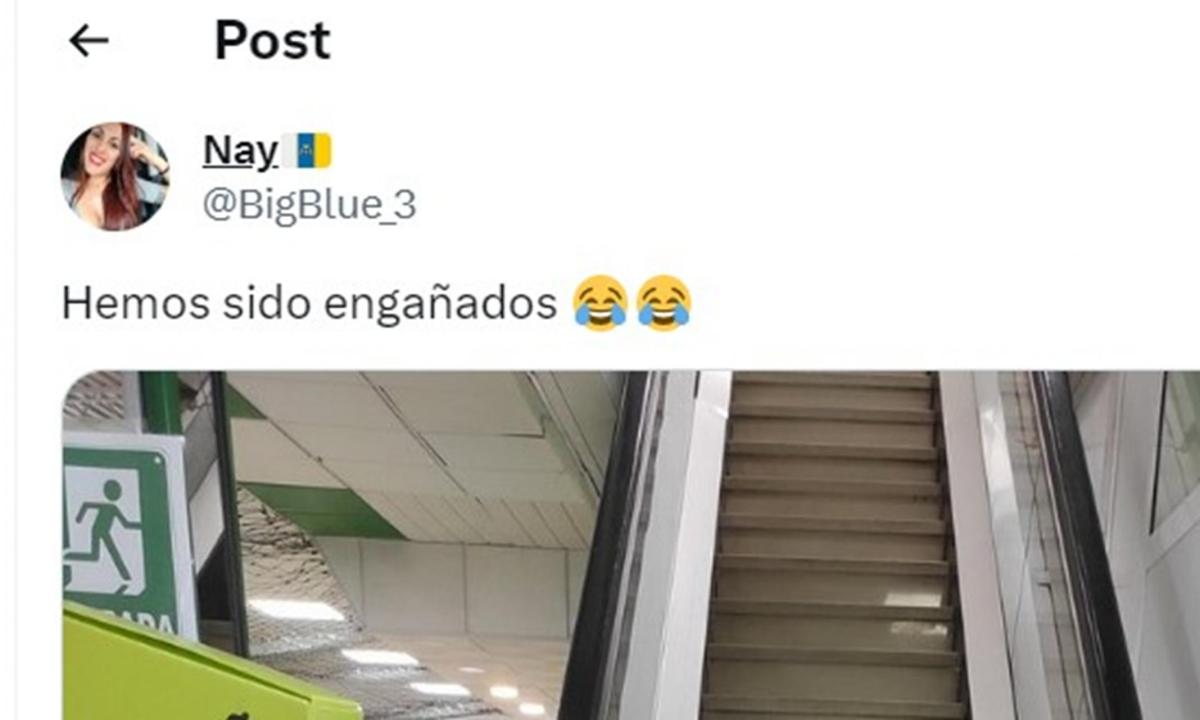Open the escalator photo in the post
This screenshot has height=720, width=1200.
(631, 545)
